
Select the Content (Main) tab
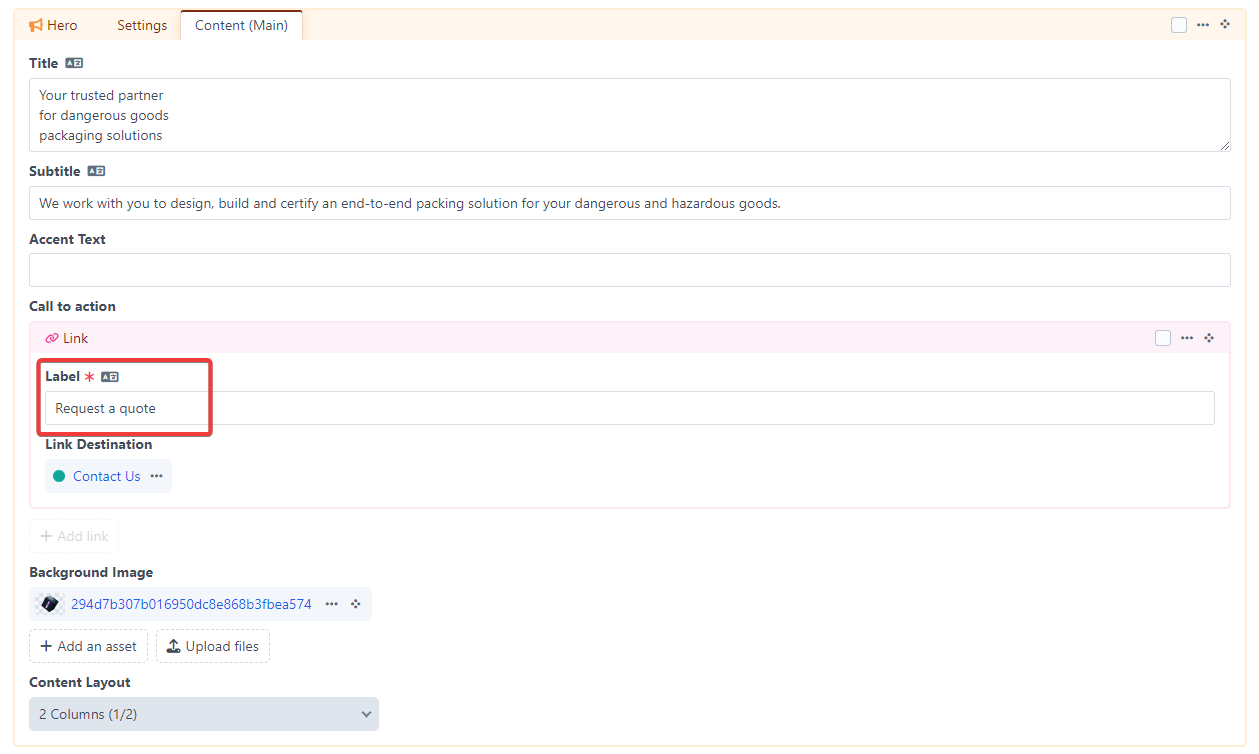tap(241, 25)
